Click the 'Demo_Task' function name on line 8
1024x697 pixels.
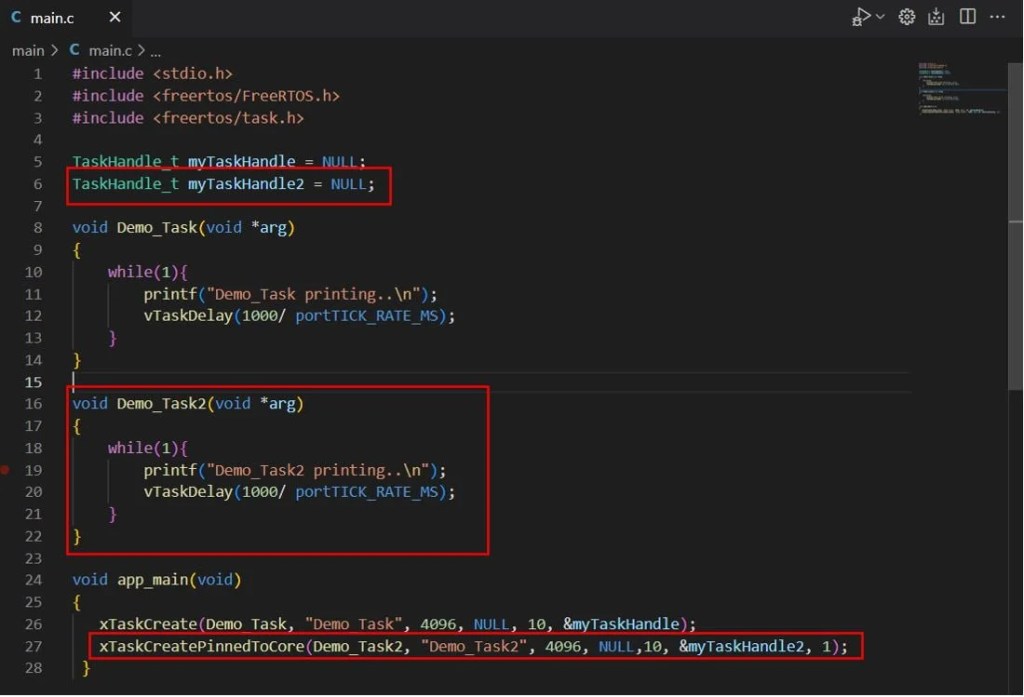tap(157, 228)
